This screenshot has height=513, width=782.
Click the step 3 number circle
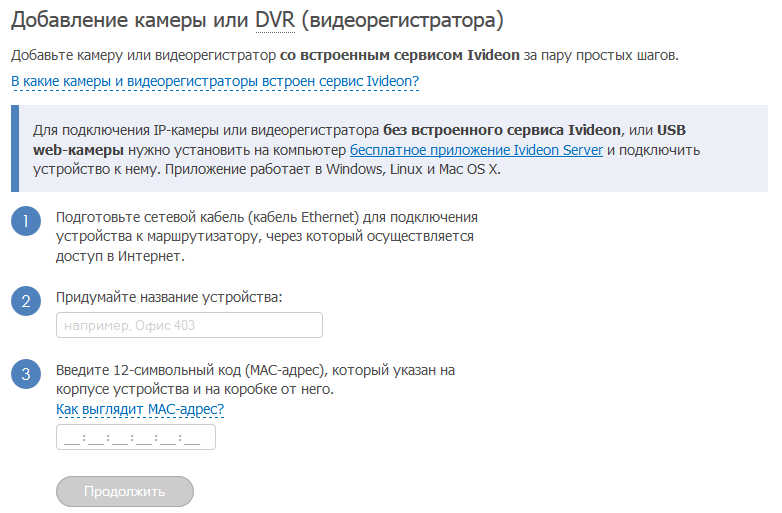coord(26,374)
